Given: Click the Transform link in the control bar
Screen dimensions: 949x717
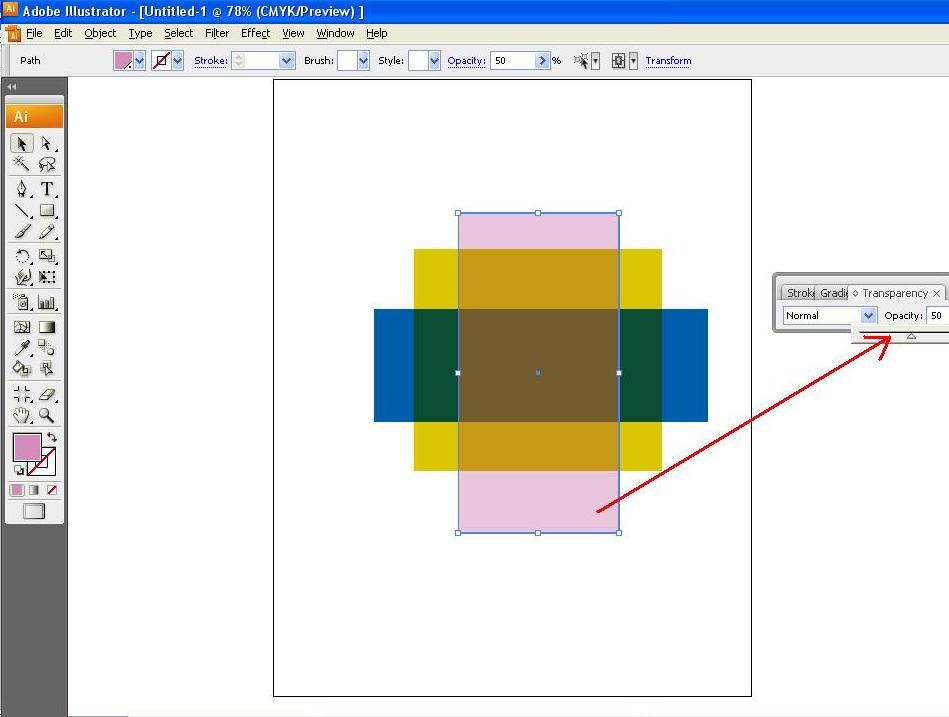Looking at the screenshot, I should pos(668,60).
